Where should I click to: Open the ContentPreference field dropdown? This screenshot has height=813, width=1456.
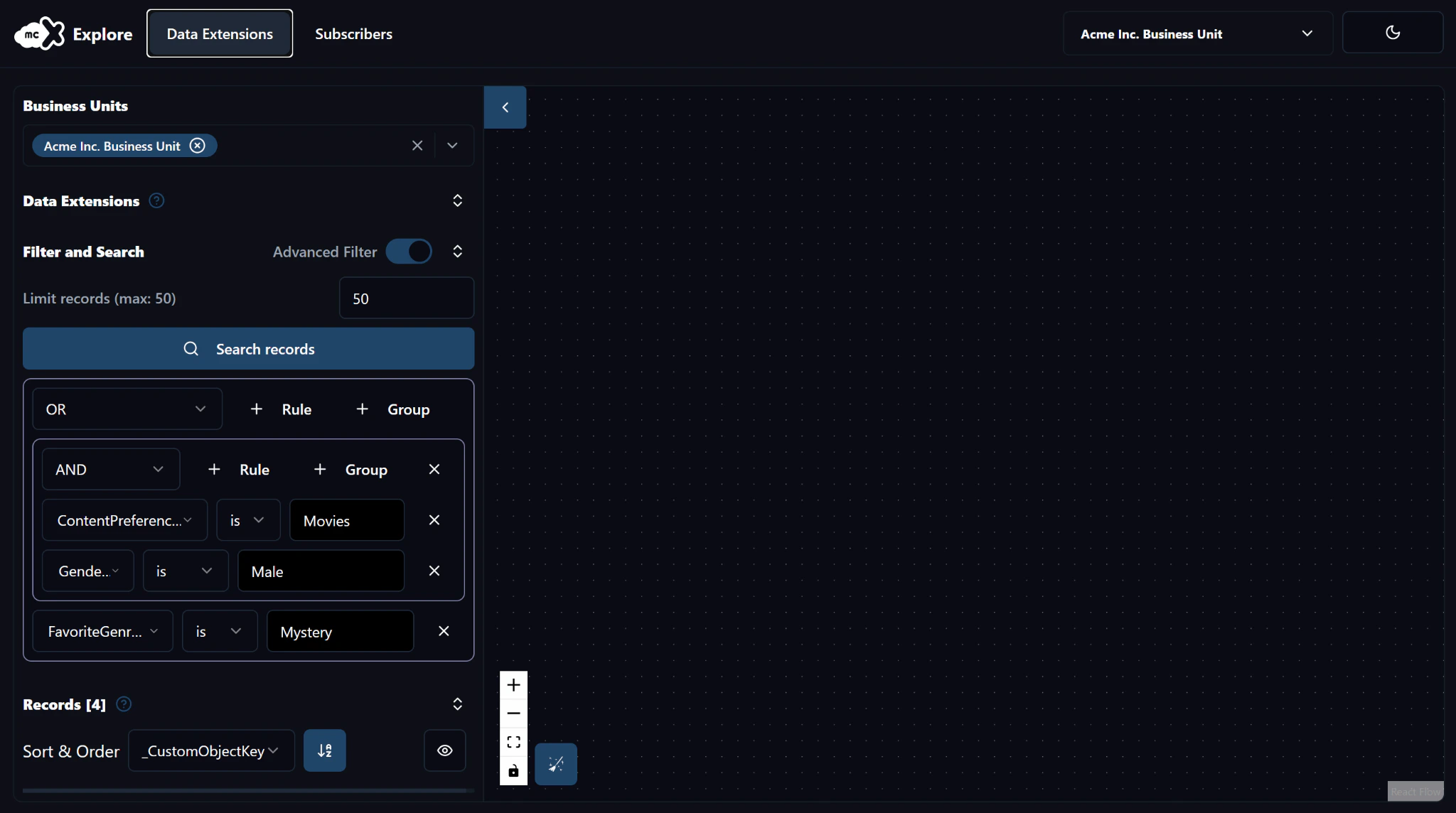click(x=125, y=521)
